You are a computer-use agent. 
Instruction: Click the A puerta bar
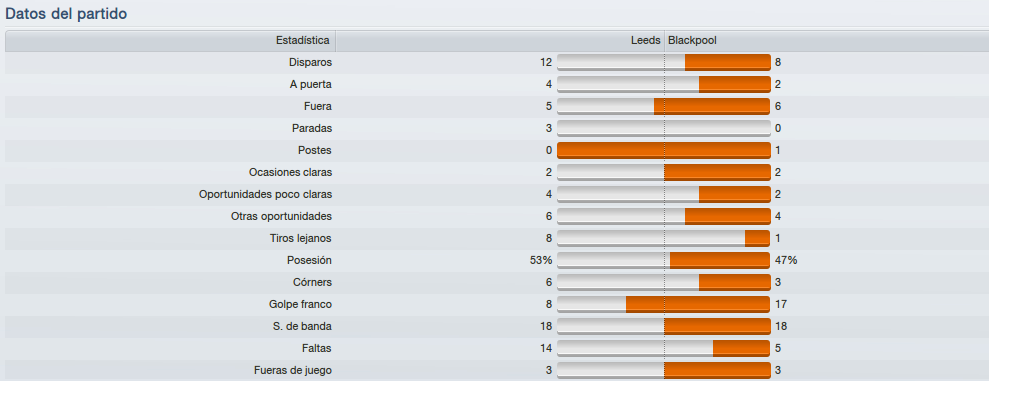[664, 84]
